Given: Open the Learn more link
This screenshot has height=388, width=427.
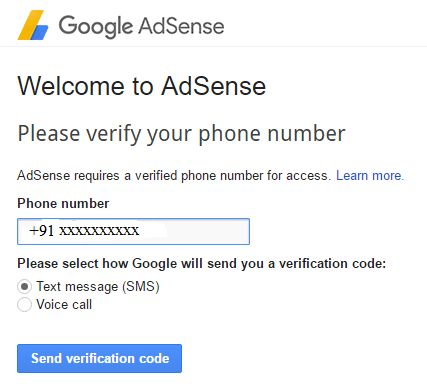Looking at the screenshot, I should coord(370,176).
